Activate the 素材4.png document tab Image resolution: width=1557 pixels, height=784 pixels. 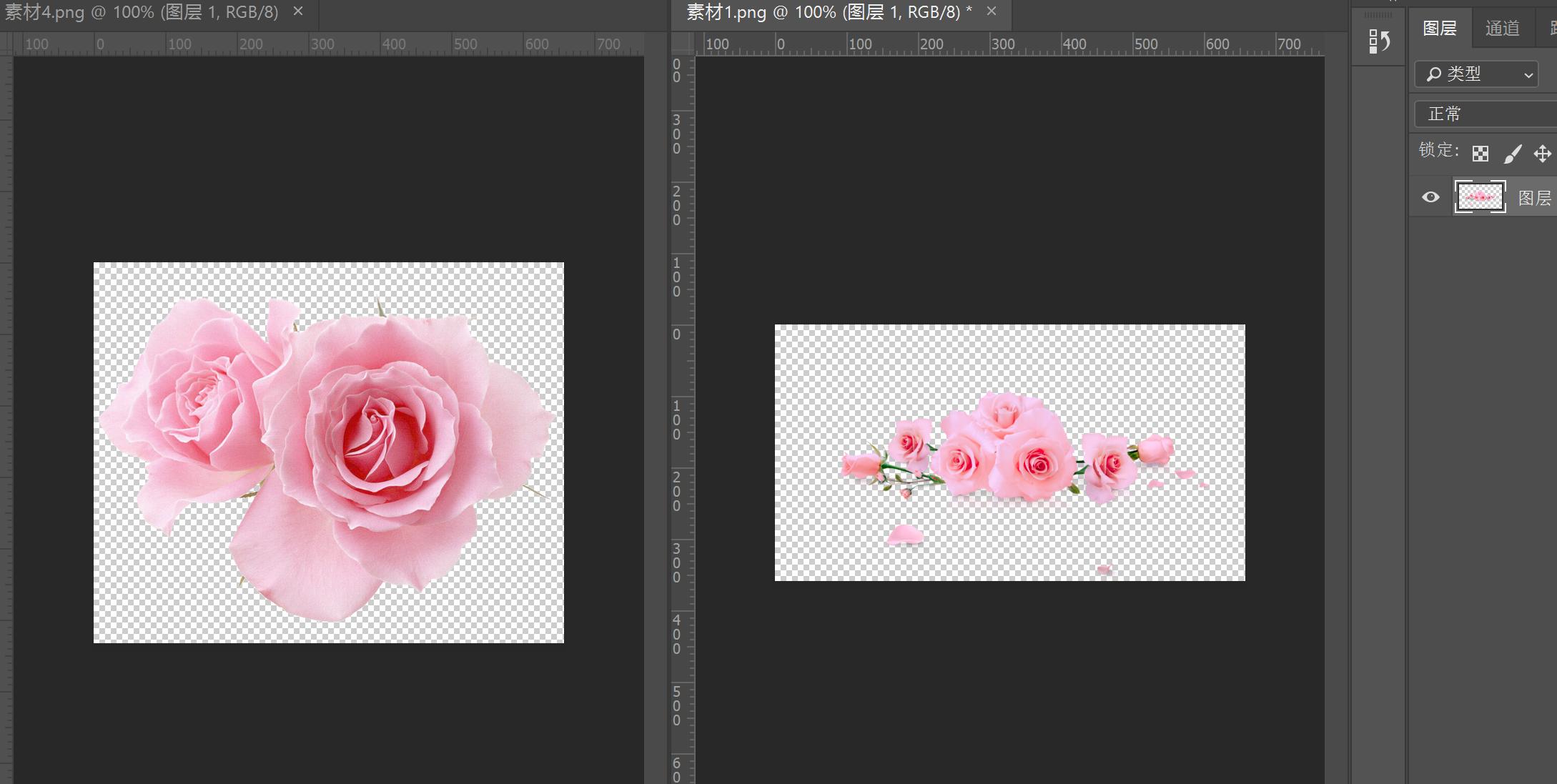142,12
